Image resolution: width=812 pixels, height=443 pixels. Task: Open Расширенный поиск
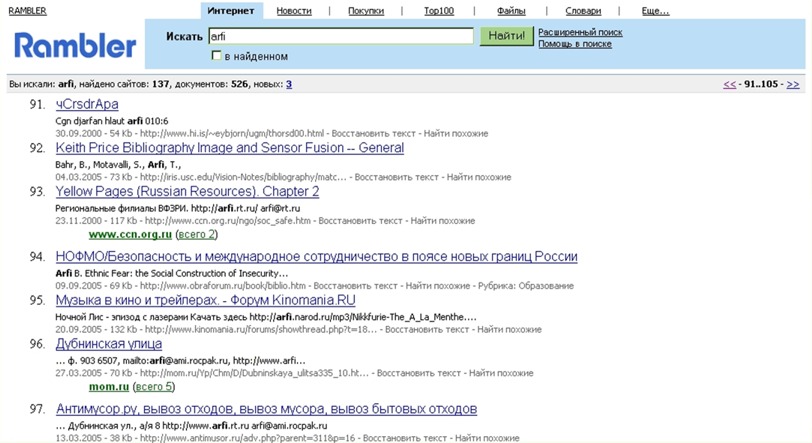tap(580, 32)
